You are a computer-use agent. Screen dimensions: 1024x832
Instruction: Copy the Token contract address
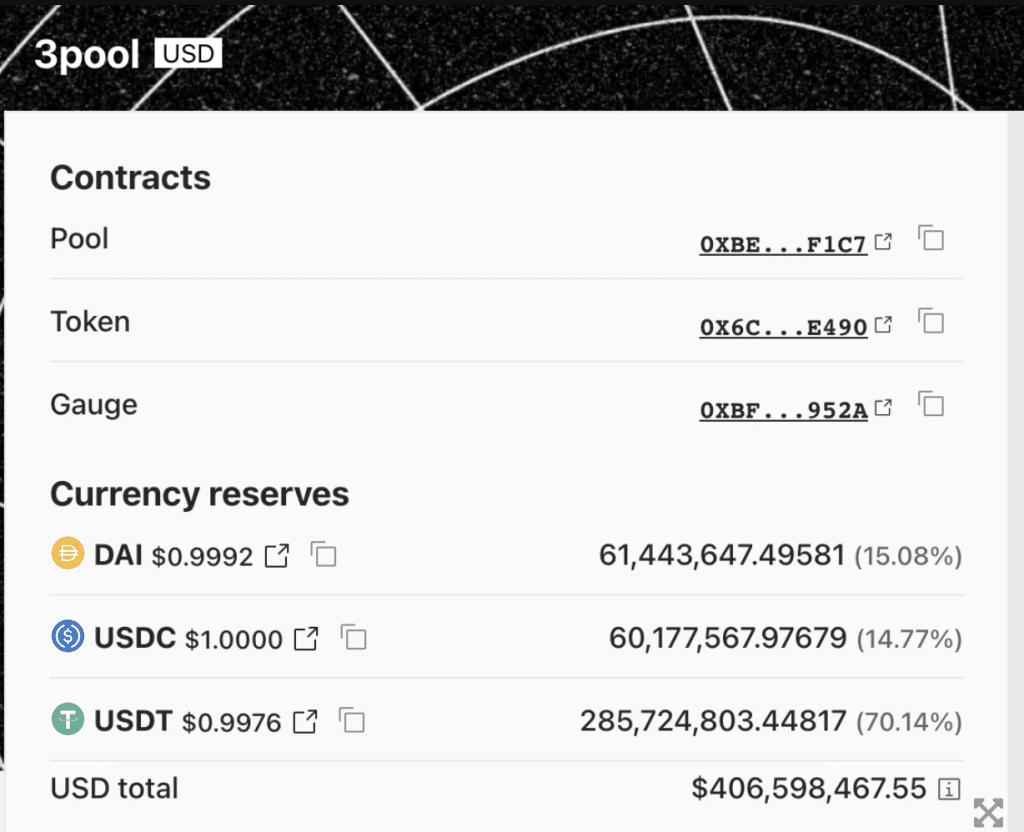931,321
